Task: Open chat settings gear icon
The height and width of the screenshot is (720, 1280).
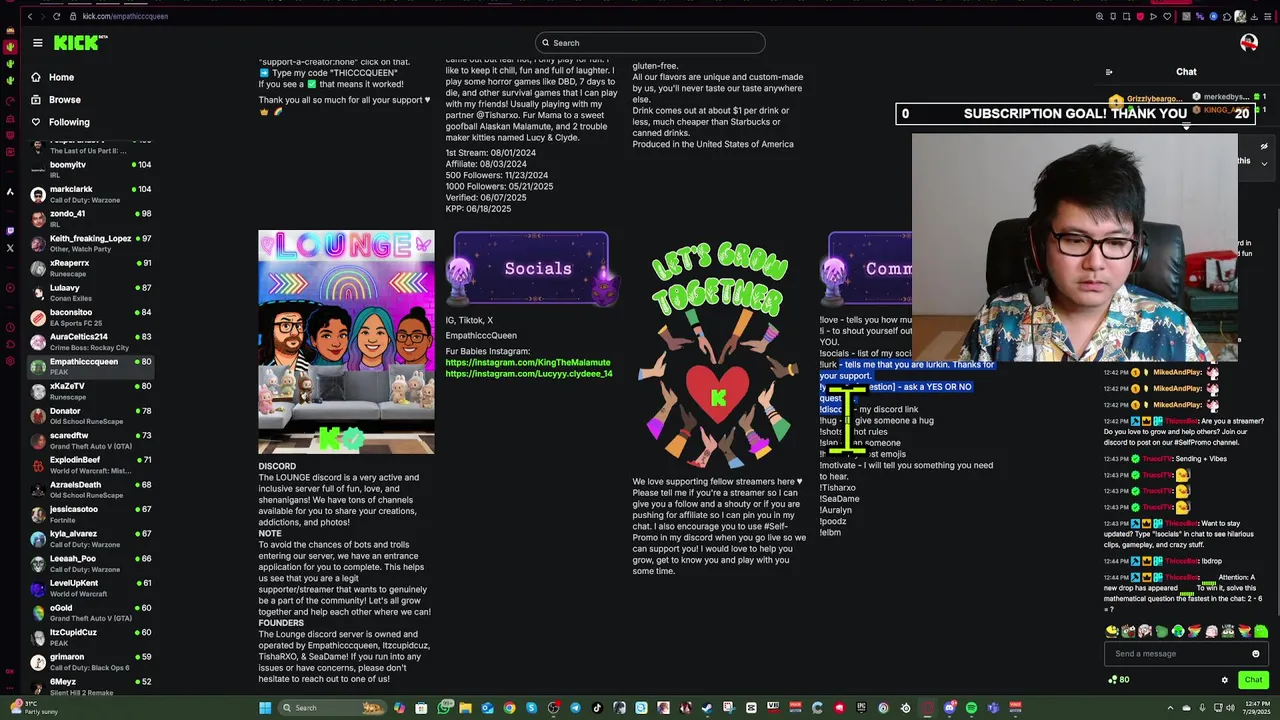Action: (x=1224, y=680)
